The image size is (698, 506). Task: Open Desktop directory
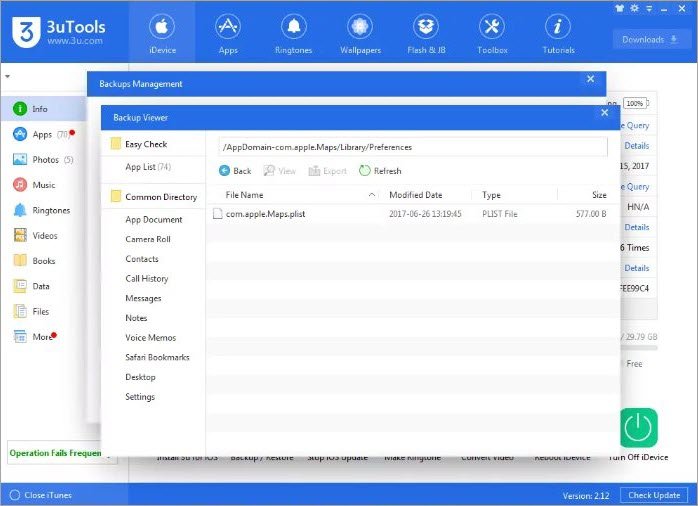140,377
